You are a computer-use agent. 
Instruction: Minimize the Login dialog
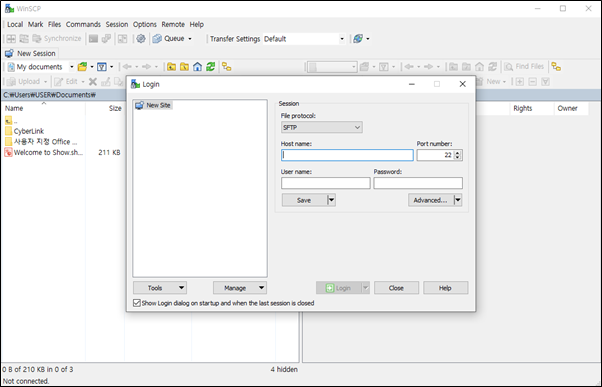click(x=412, y=84)
